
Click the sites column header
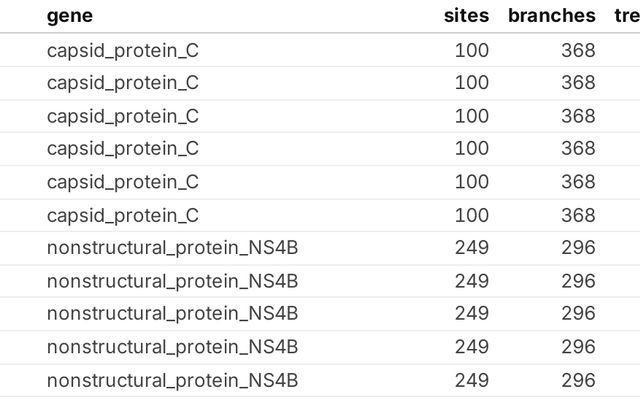466,15
